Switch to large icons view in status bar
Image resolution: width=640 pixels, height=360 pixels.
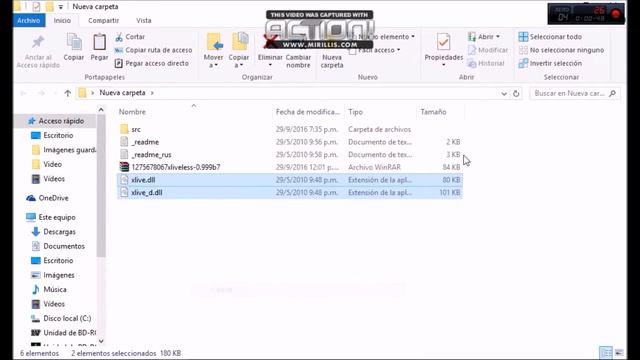pyautogui.click(x=619, y=353)
